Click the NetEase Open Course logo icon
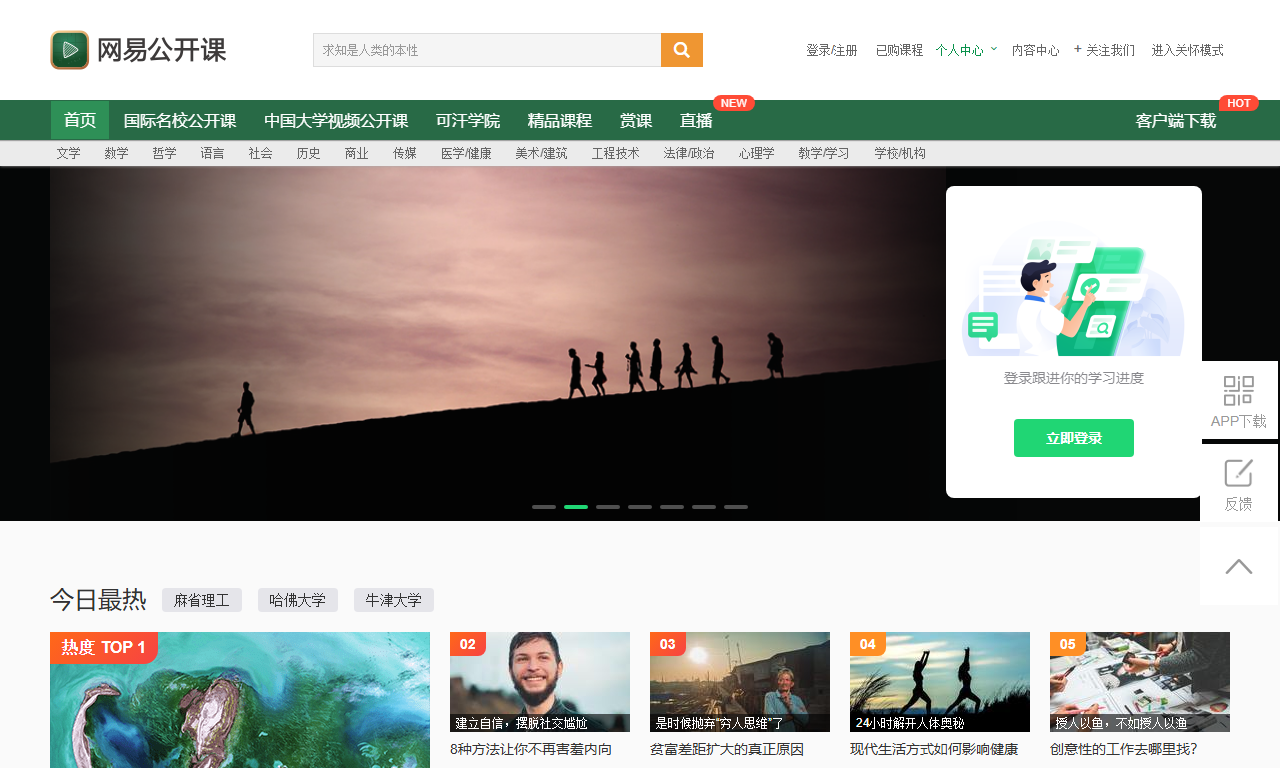This screenshot has height=768, width=1280. (x=70, y=50)
